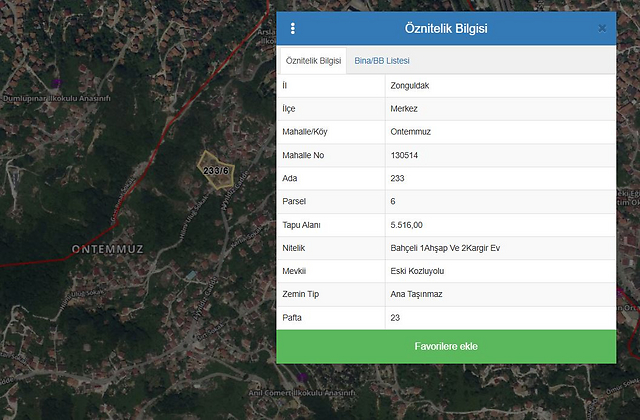Screen dimensions: 640x420
Task: Click the Merkez value in İlçe row
Action: click(406, 109)
